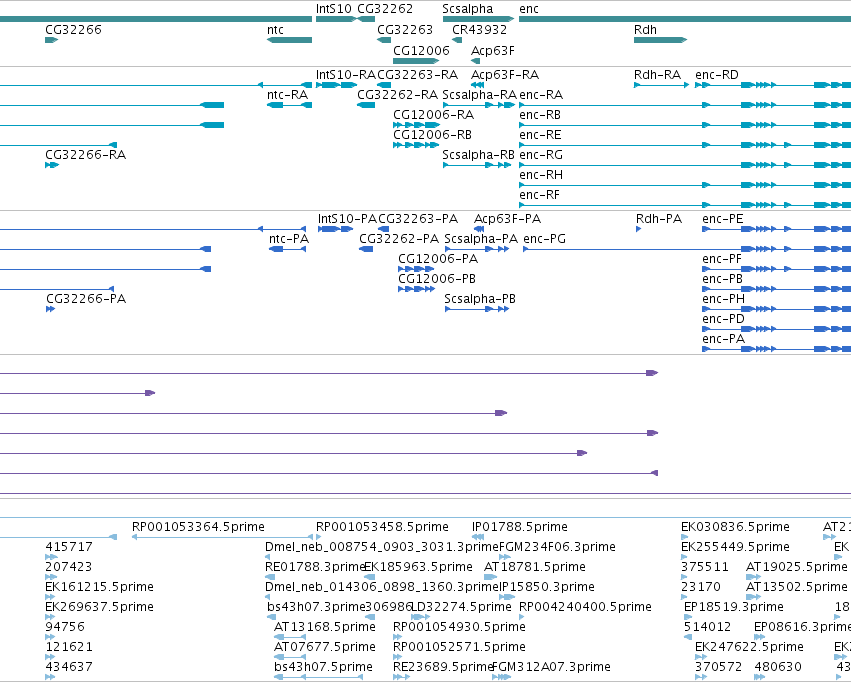The height and width of the screenshot is (682, 851).
Task: Select the CG32266-RA transcript label
Action: tap(85, 155)
